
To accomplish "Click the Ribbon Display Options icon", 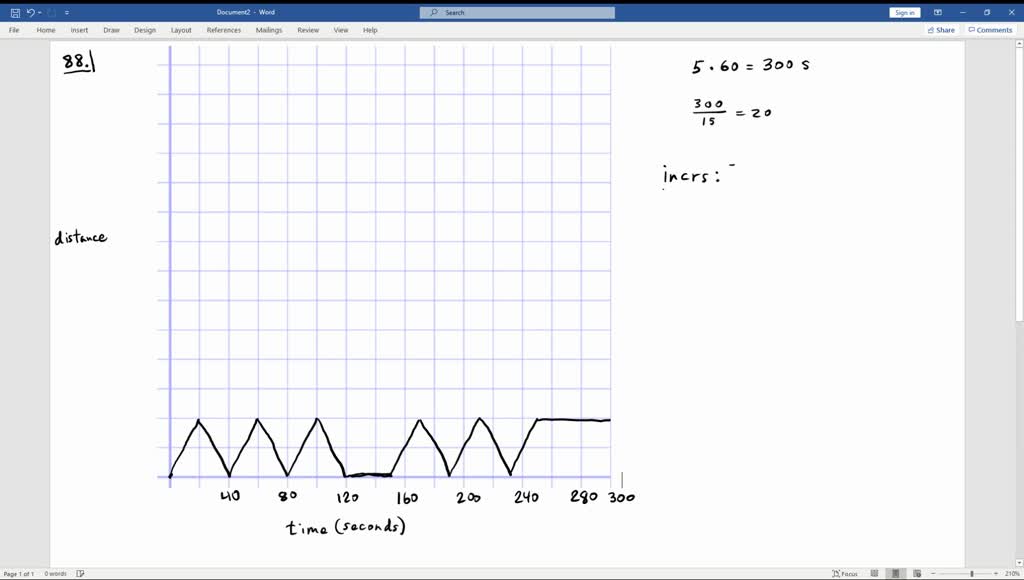I will [937, 12].
